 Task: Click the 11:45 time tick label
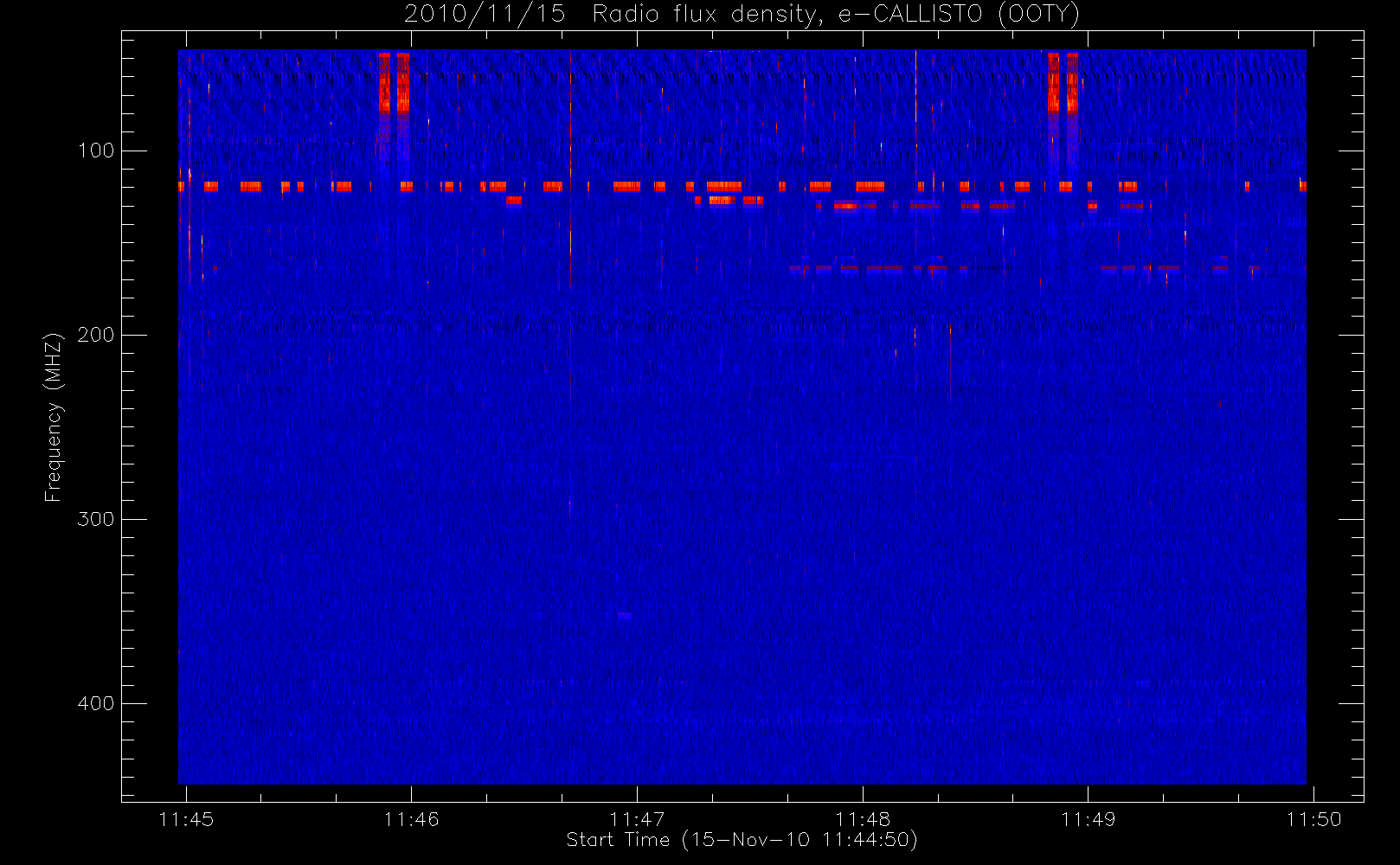click(x=186, y=819)
